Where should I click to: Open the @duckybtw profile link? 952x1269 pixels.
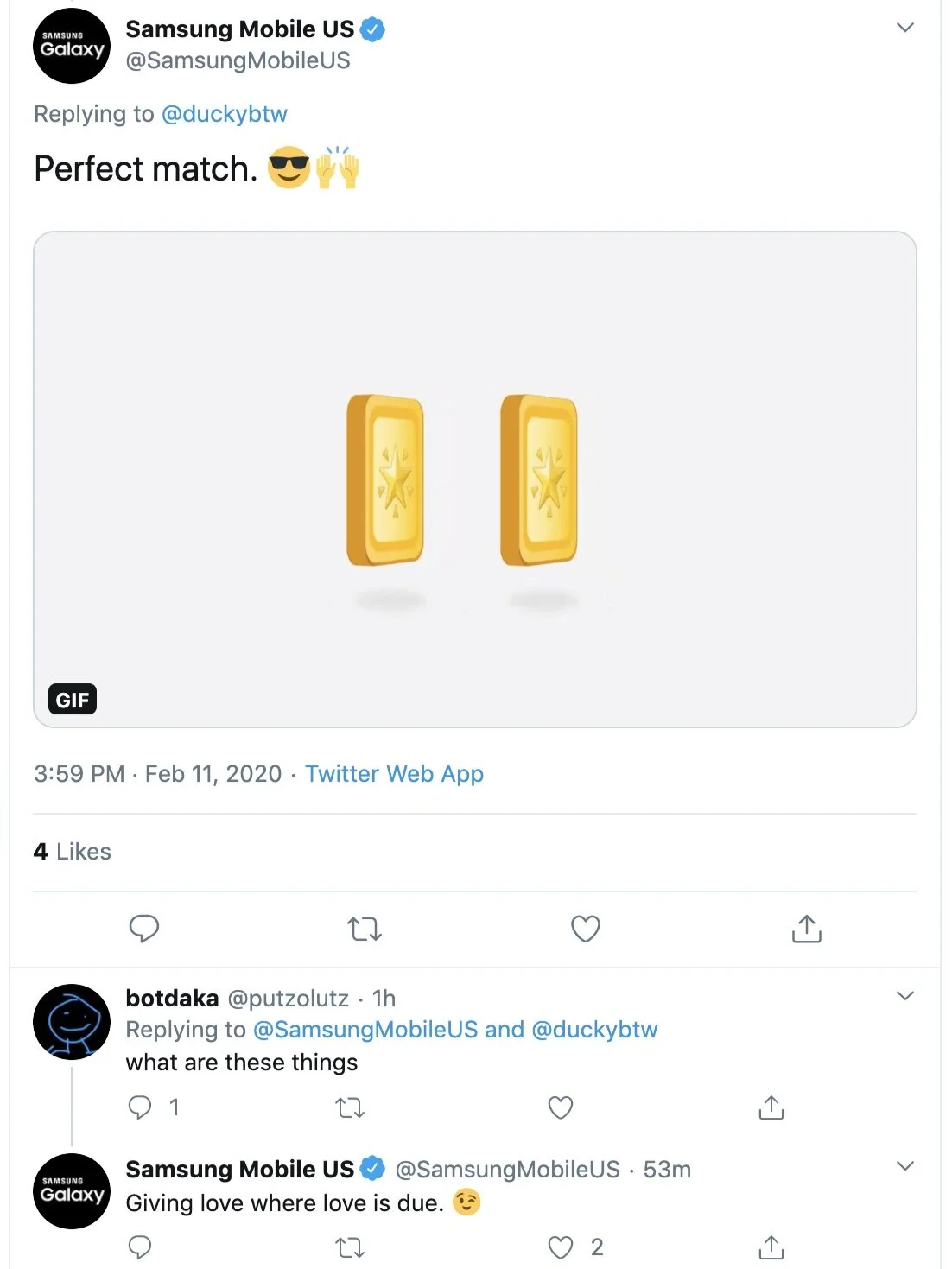click(224, 114)
